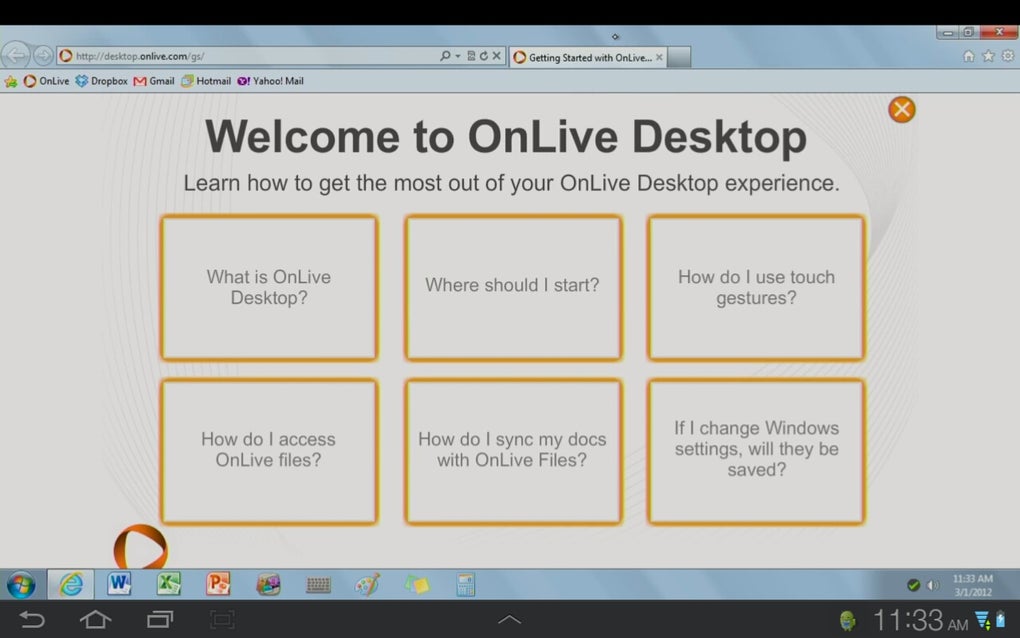Open How do I access OnLive files? tile
This screenshot has width=1020, height=638.
tap(269, 451)
